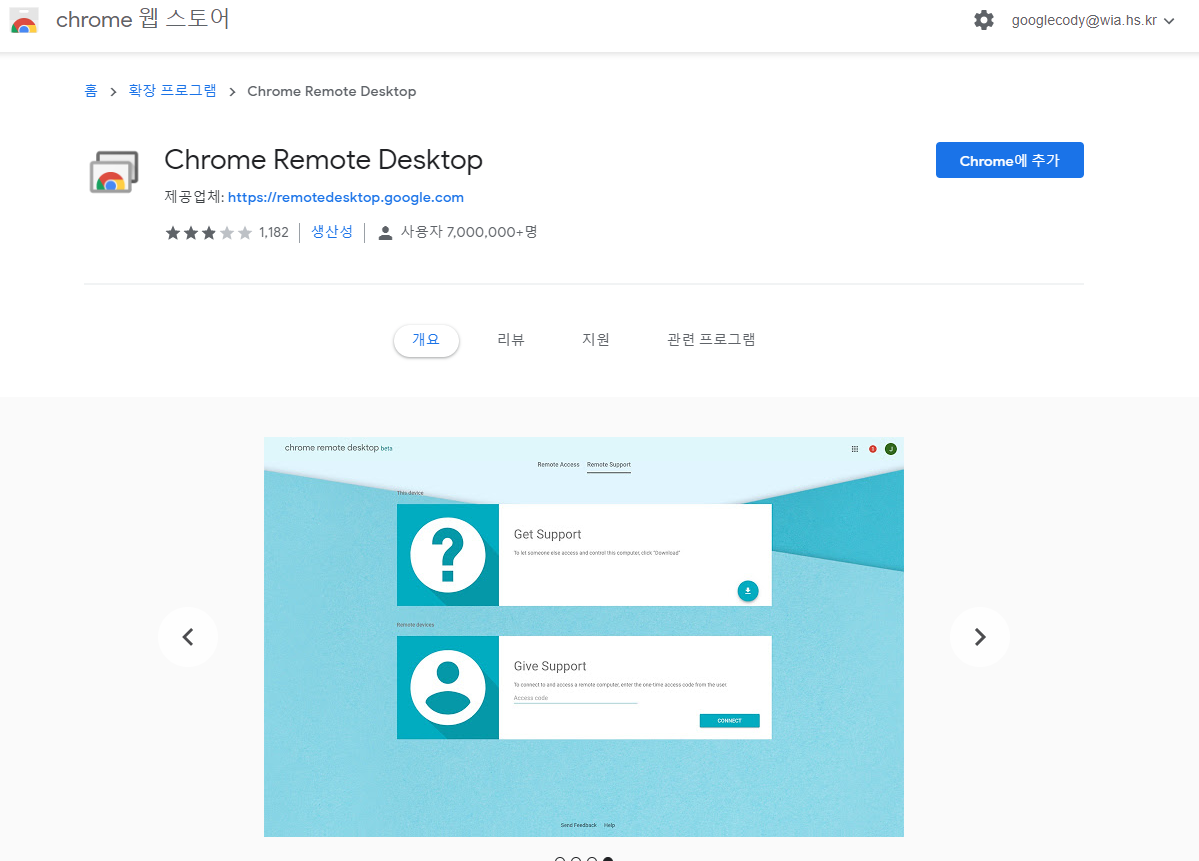Image resolution: width=1199 pixels, height=861 pixels.
Task: Switch to the 리뷰 tab
Action: coord(511,340)
